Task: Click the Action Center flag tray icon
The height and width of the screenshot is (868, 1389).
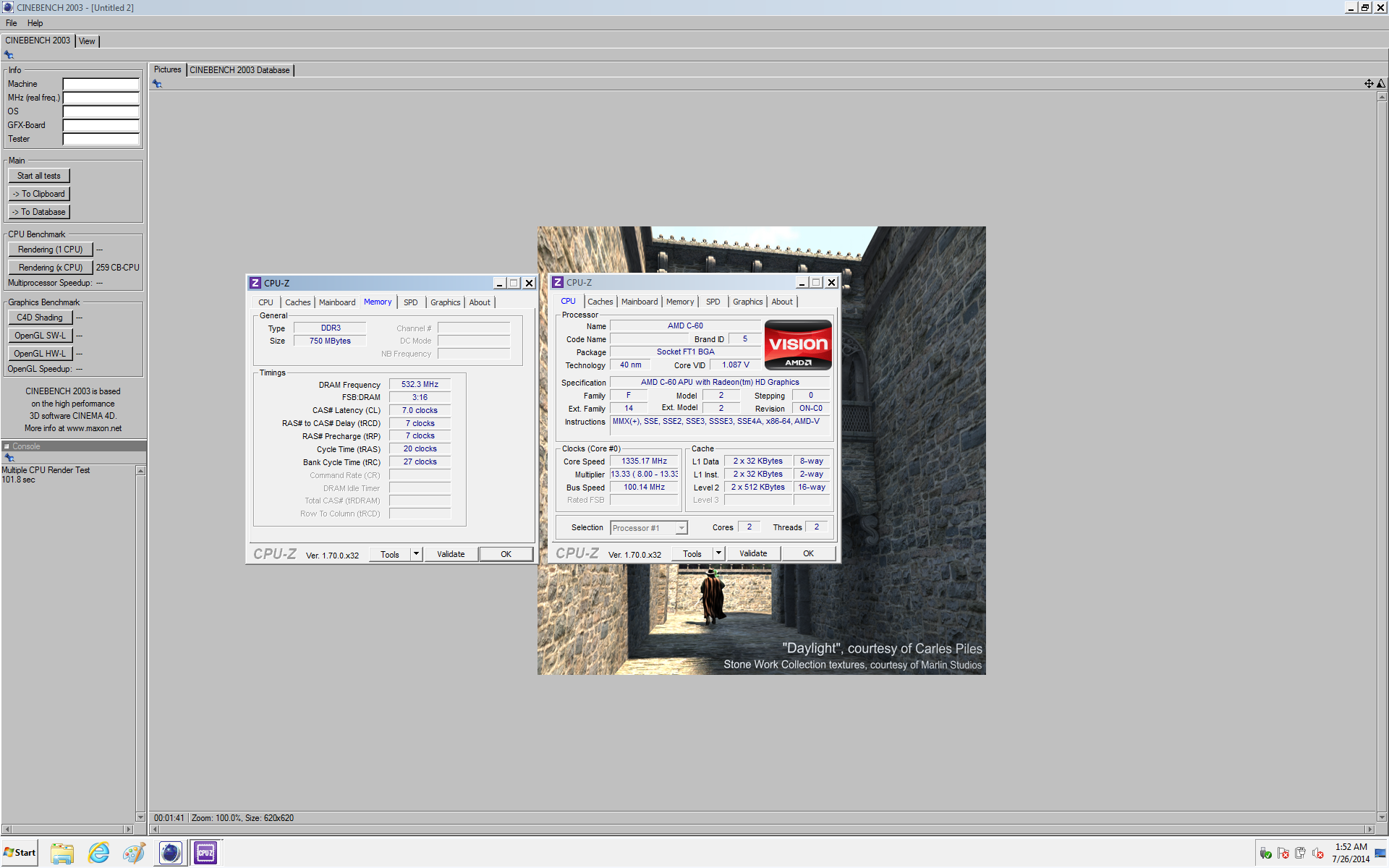Action: (x=1283, y=854)
